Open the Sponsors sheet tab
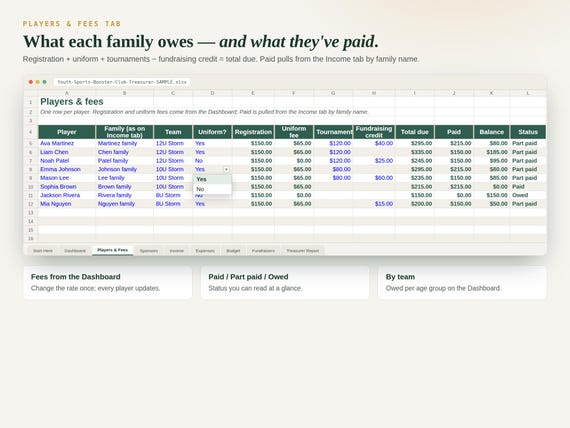The height and width of the screenshot is (428, 570). tap(149, 251)
